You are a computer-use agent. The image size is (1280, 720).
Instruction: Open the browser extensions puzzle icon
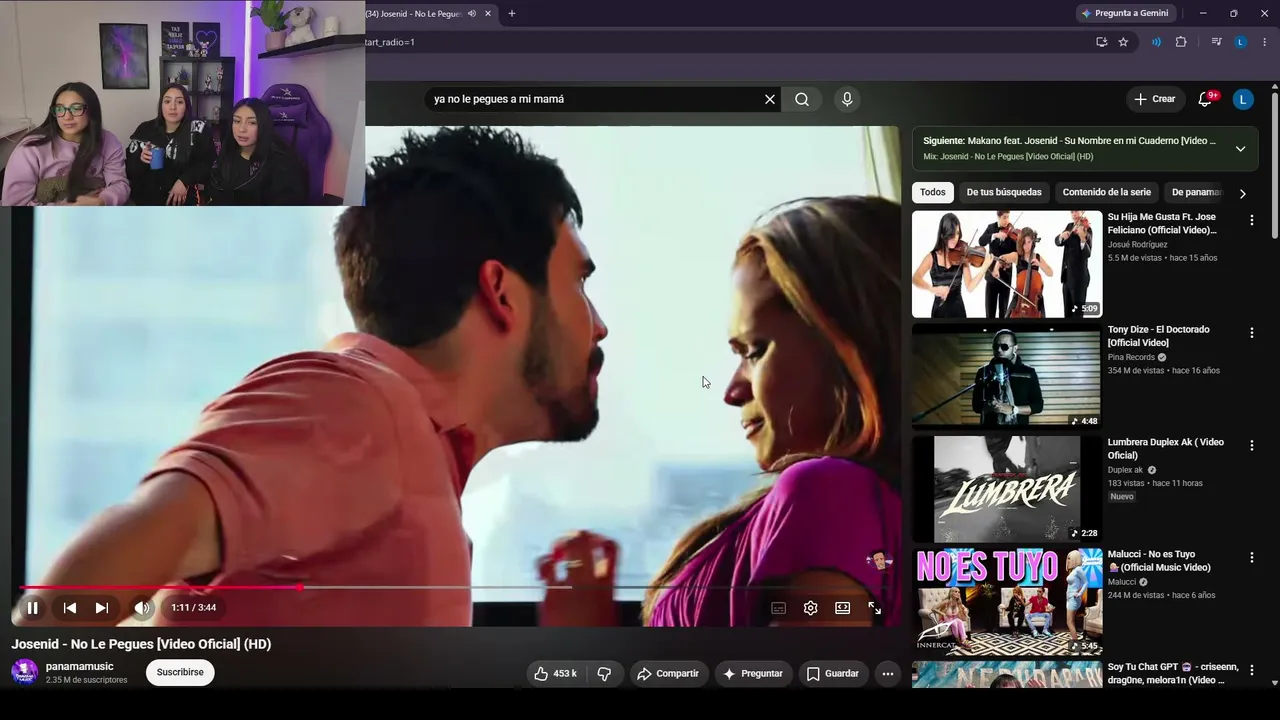1181,42
